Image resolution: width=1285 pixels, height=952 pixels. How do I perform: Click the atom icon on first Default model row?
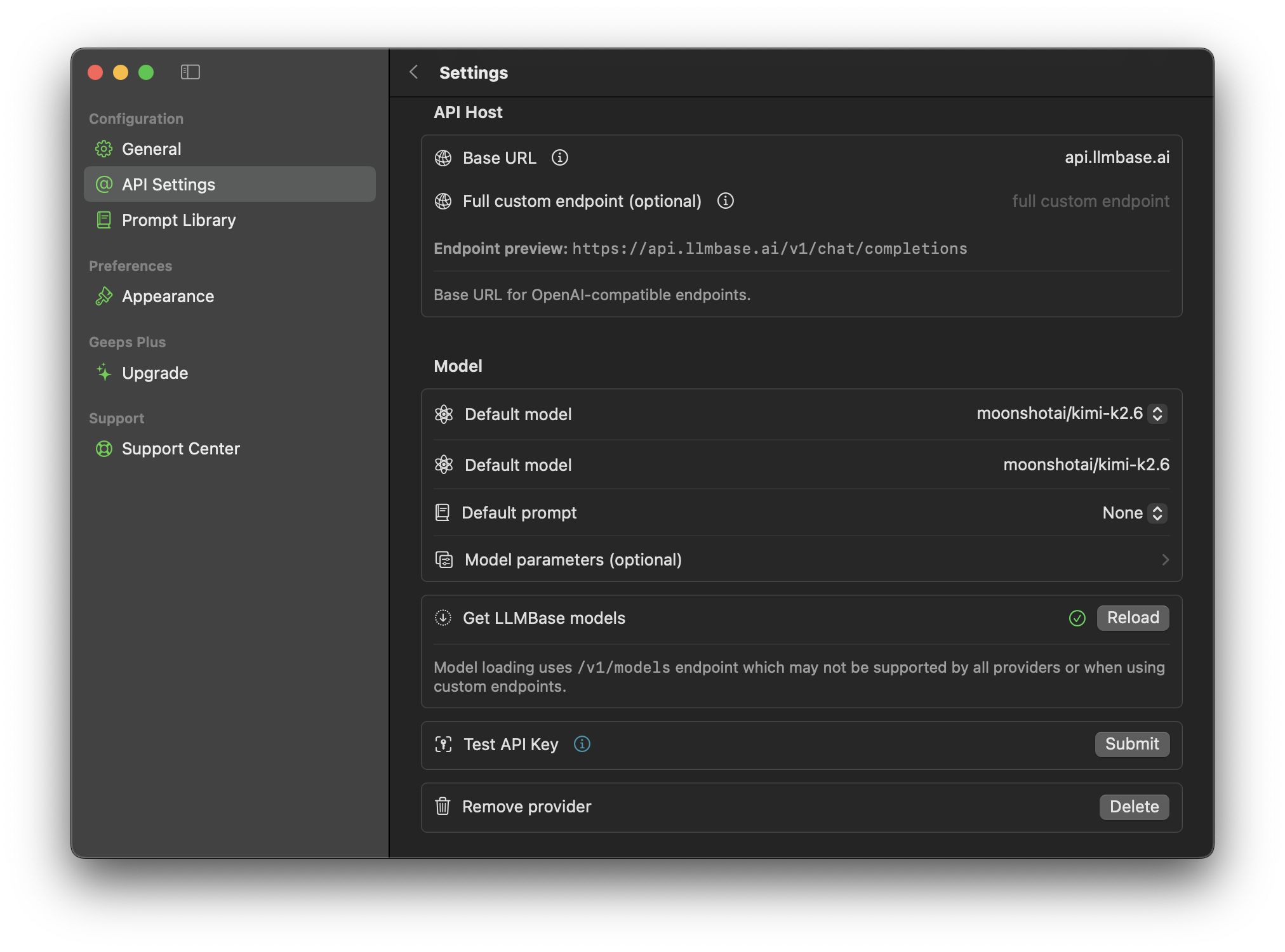pyautogui.click(x=444, y=414)
